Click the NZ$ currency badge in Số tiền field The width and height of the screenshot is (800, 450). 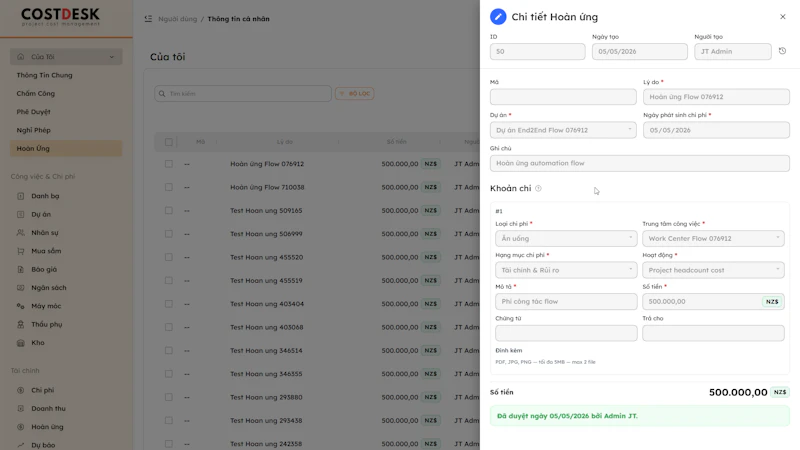click(772, 302)
